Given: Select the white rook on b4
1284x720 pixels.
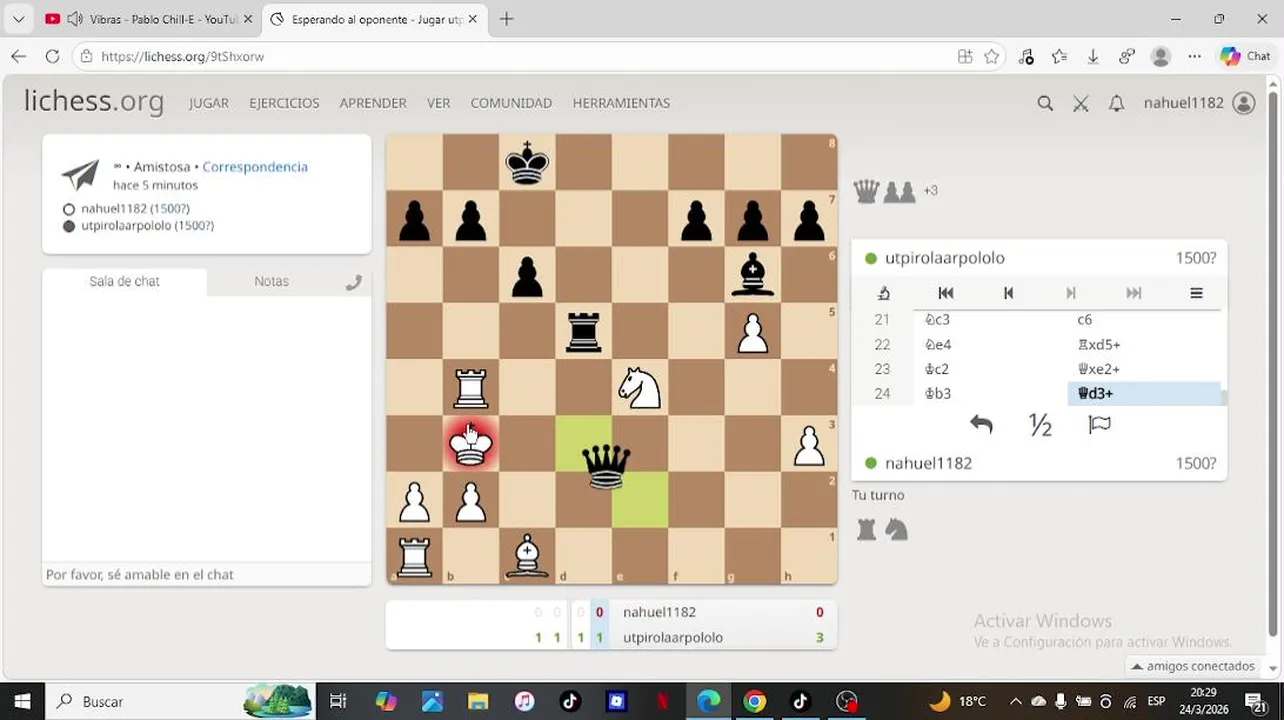Looking at the screenshot, I should click(471, 388).
